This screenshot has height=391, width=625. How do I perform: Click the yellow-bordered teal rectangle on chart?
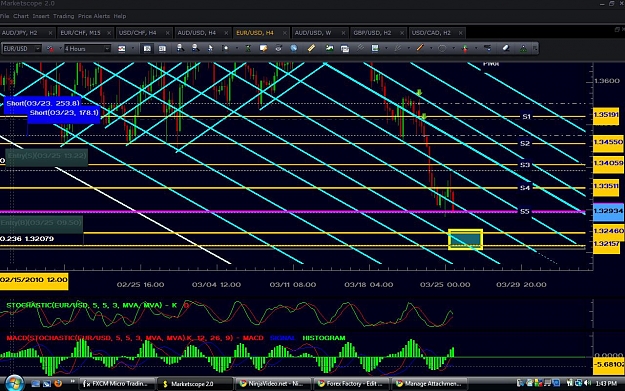tap(465, 240)
